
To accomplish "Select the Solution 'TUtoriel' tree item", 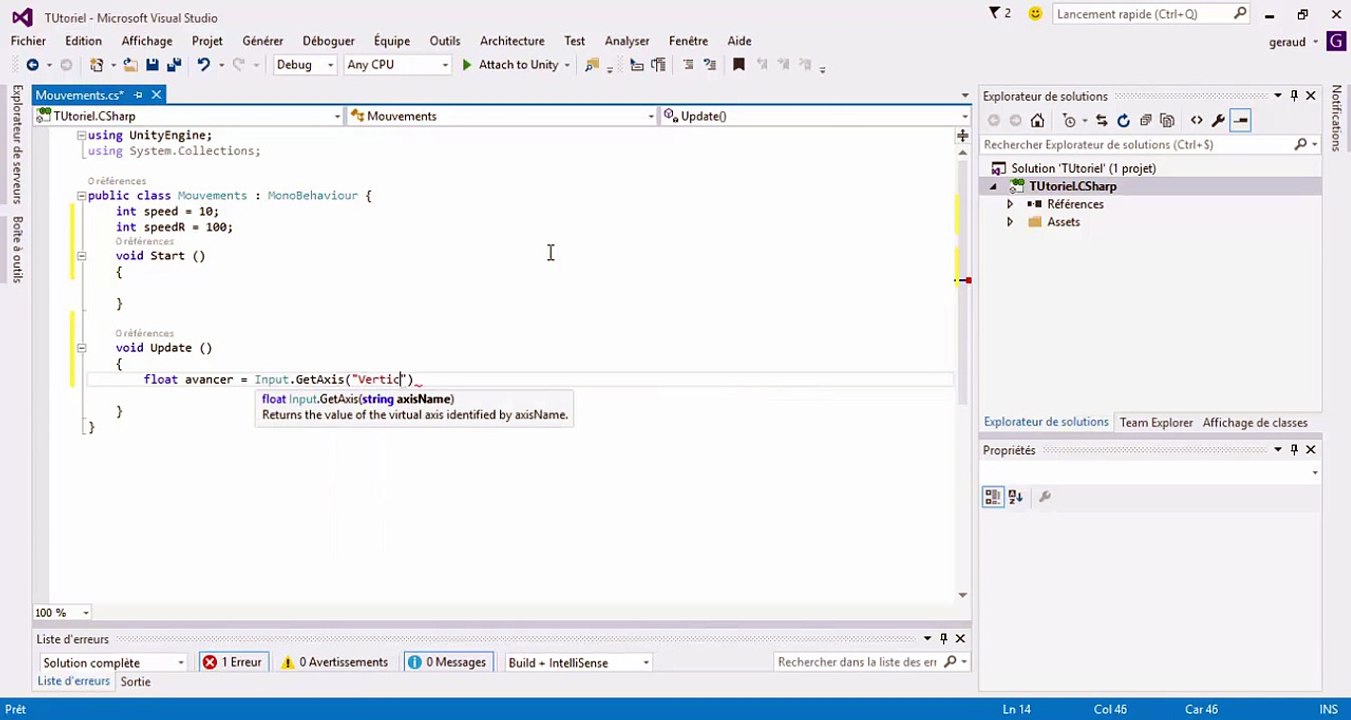I will (x=1082, y=168).
